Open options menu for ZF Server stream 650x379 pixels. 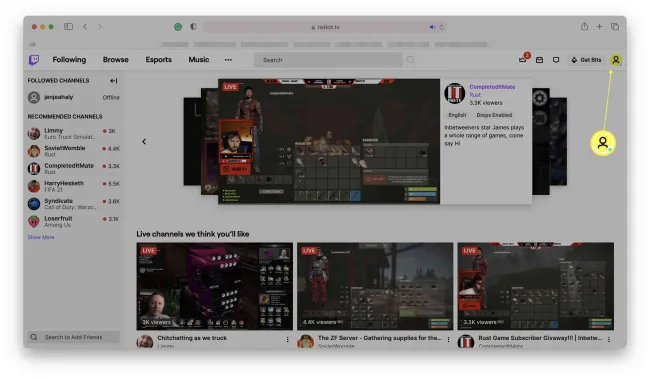point(448,340)
